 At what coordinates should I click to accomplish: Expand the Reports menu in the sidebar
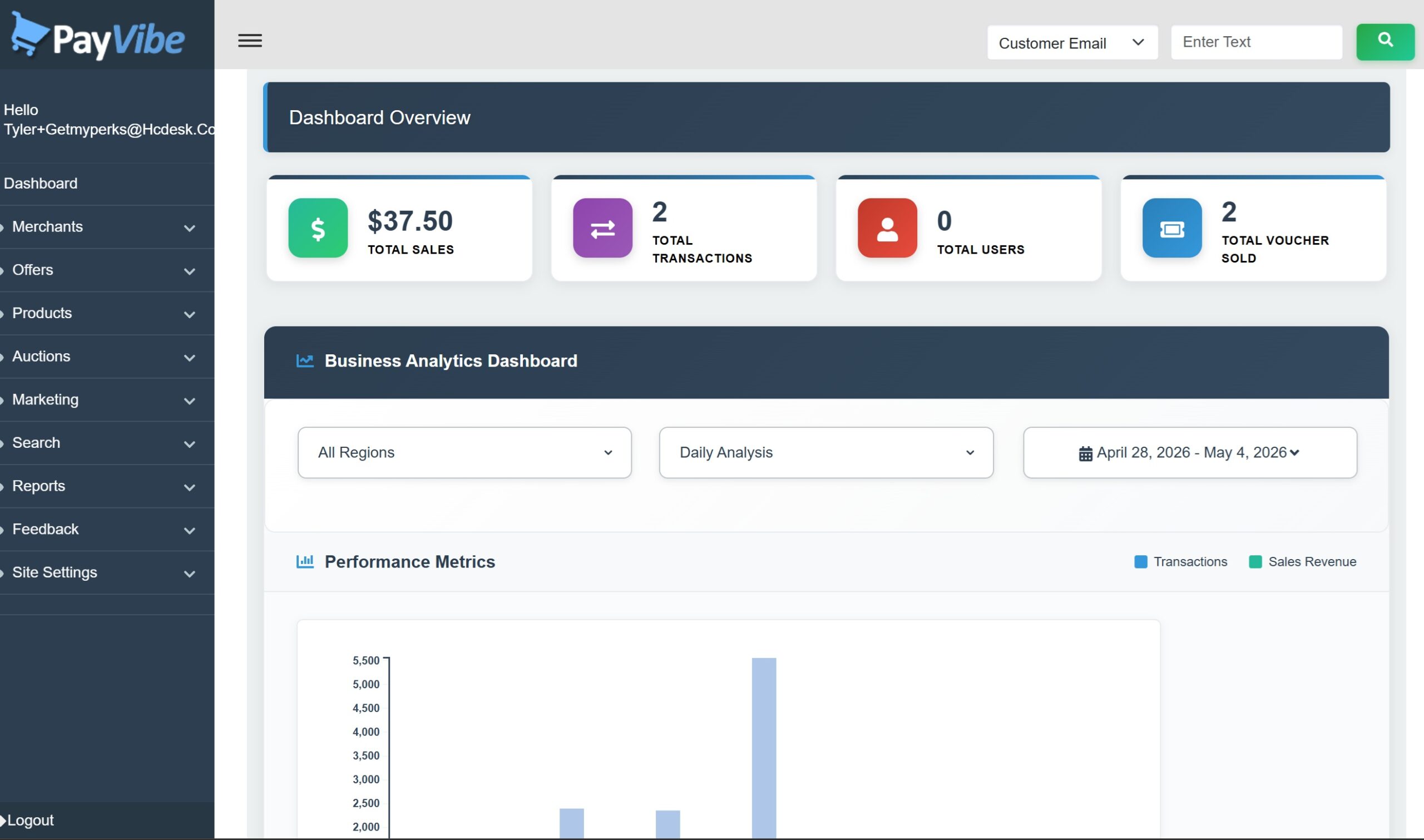pos(107,486)
